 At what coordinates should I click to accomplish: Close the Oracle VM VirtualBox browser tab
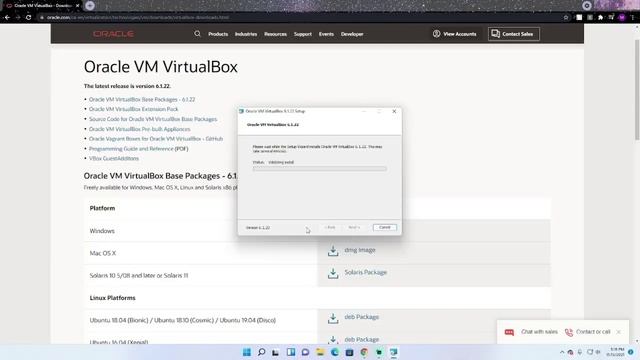[78, 6]
